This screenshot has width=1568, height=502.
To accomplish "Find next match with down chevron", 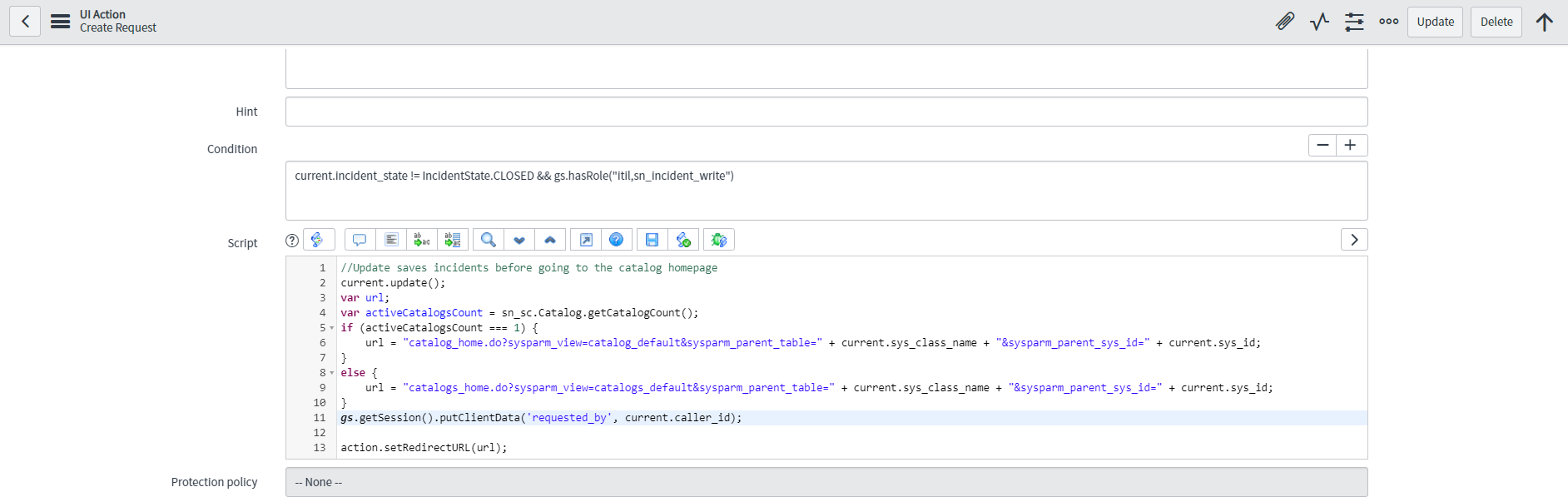I will [519, 240].
